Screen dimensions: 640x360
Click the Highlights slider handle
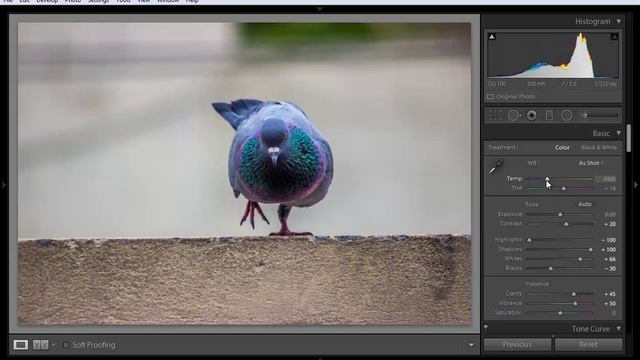coord(529,240)
